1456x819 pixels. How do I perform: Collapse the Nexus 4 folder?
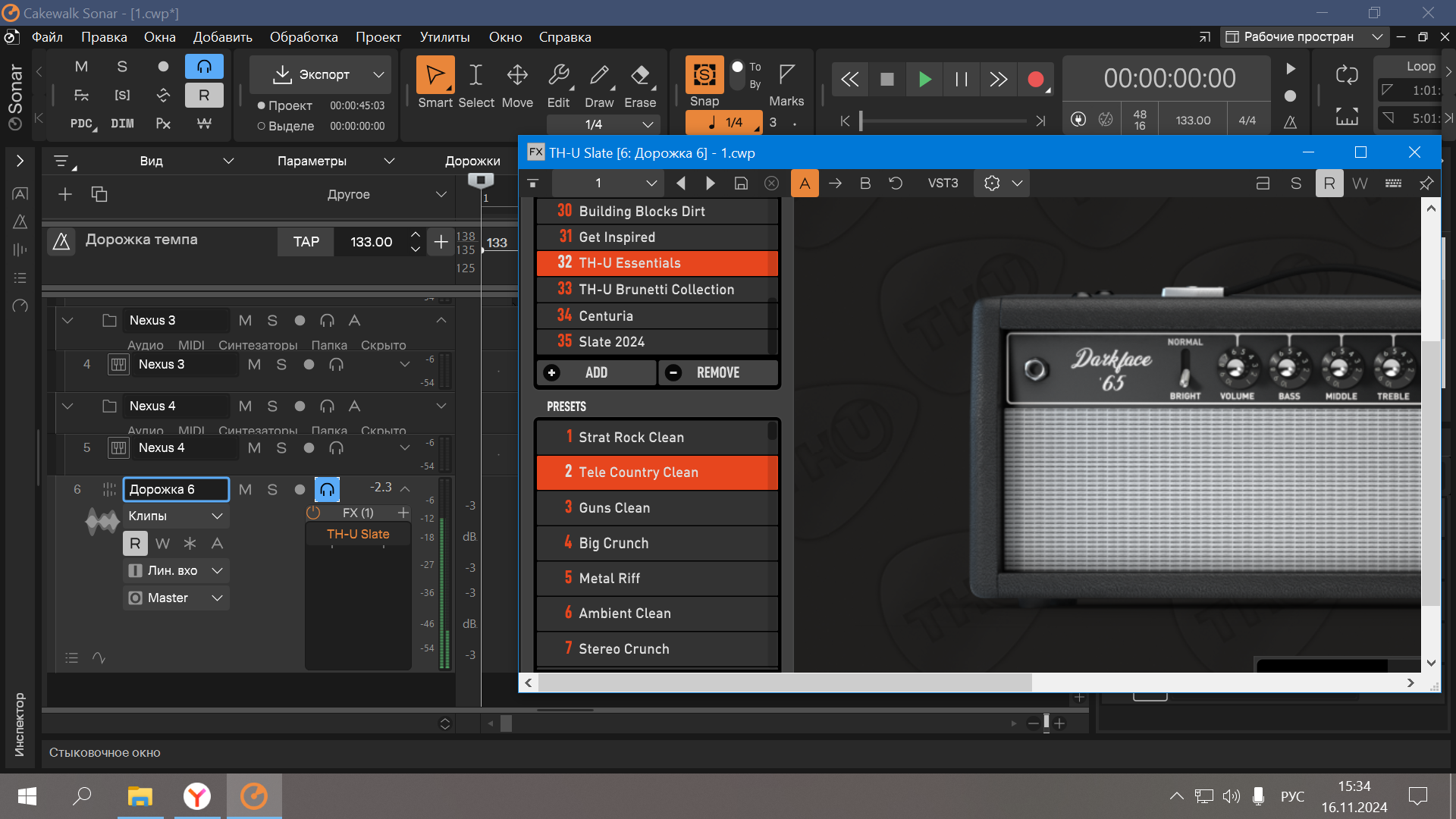(x=67, y=406)
